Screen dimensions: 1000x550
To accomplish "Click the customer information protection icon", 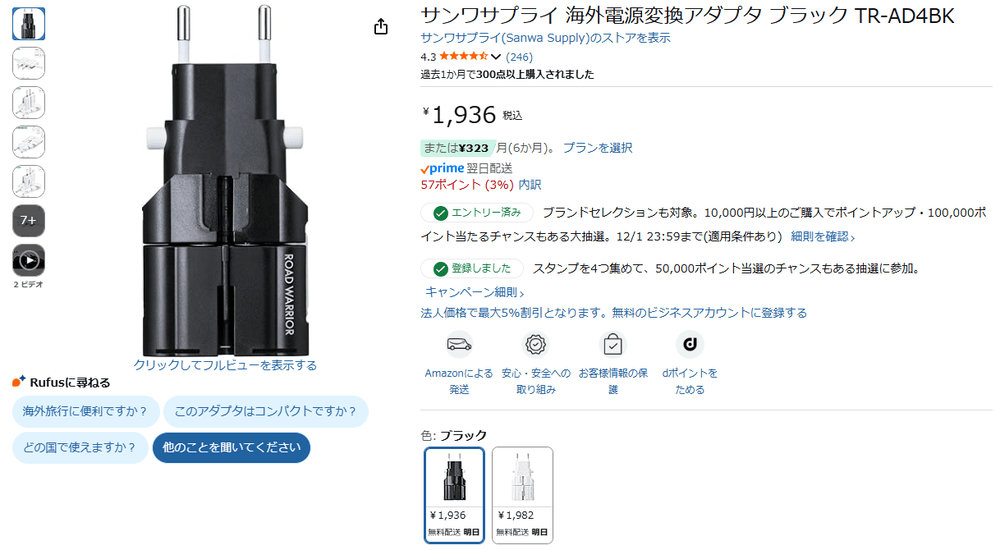I will [x=613, y=345].
